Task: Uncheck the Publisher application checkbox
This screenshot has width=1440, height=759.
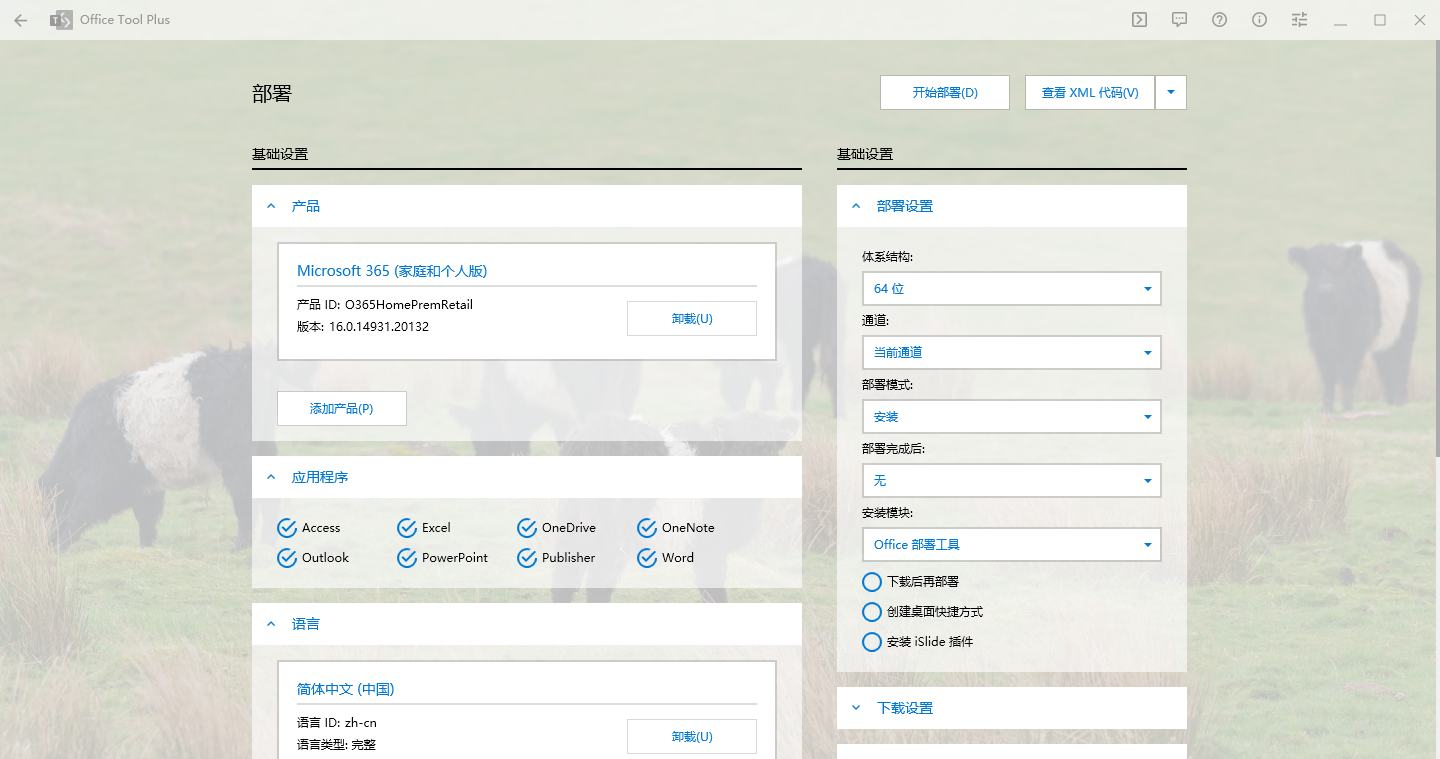Action: 527,558
